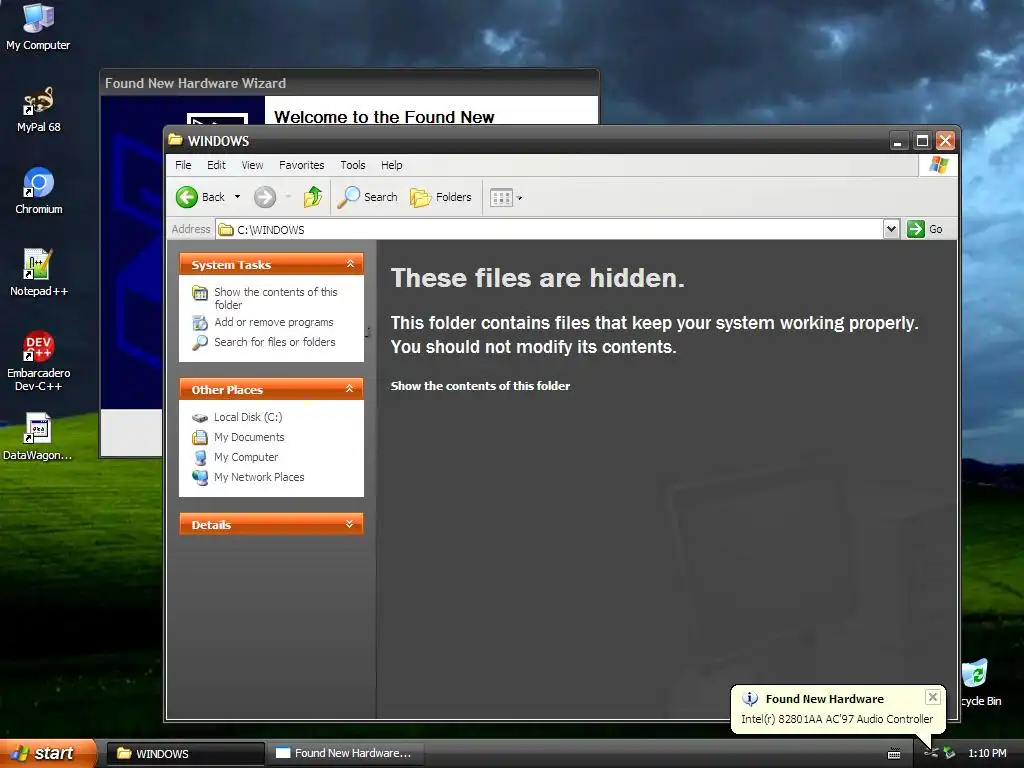Click the Windows flag logo in the toolbar
Screen dimensions: 1024x768
click(938, 165)
